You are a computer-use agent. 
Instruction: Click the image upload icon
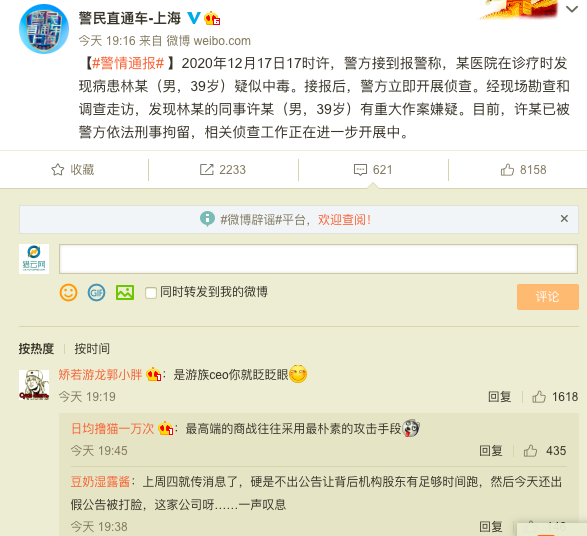point(125,292)
